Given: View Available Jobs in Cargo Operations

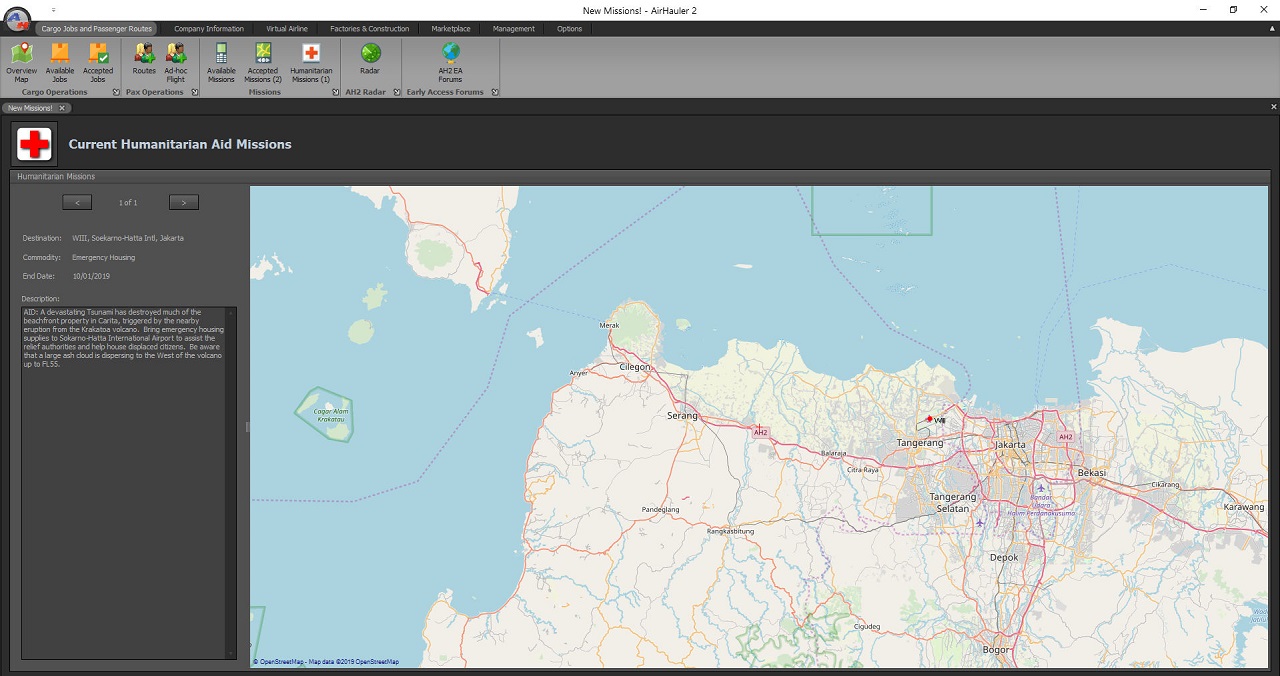Looking at the screenshot, I should pos(59,65).
